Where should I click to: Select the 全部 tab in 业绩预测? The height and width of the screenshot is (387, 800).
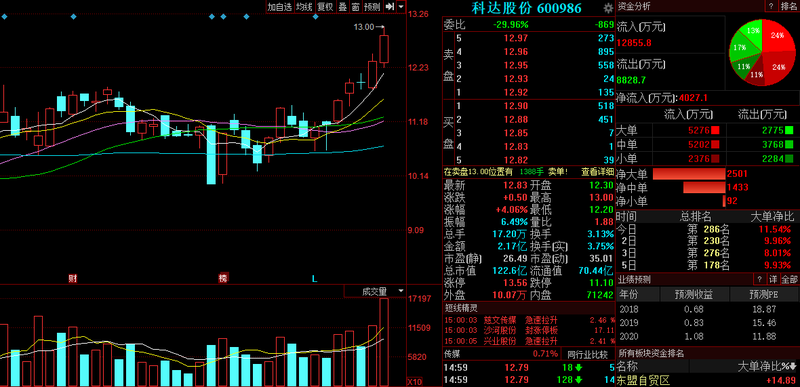coord(789,279)
